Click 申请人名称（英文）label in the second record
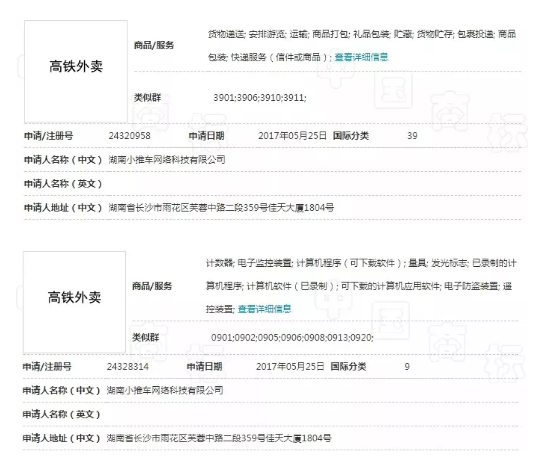This screenshot has height=460, width=536. point(61,414)
